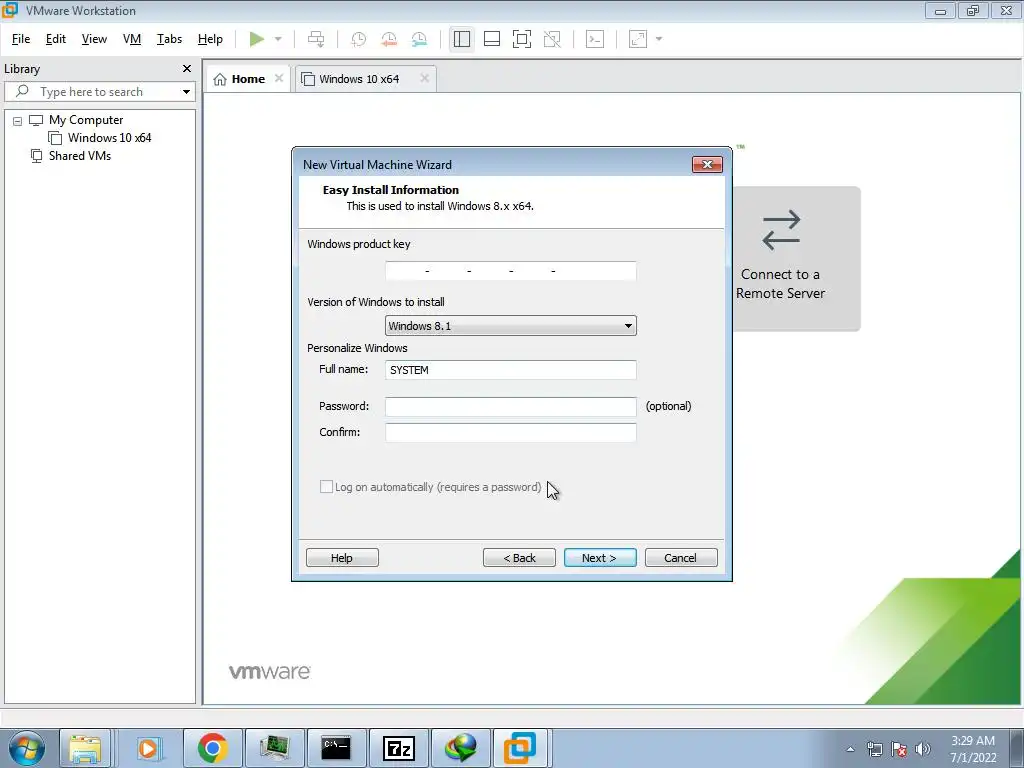Click the Password input field

(x=511, y=406)
